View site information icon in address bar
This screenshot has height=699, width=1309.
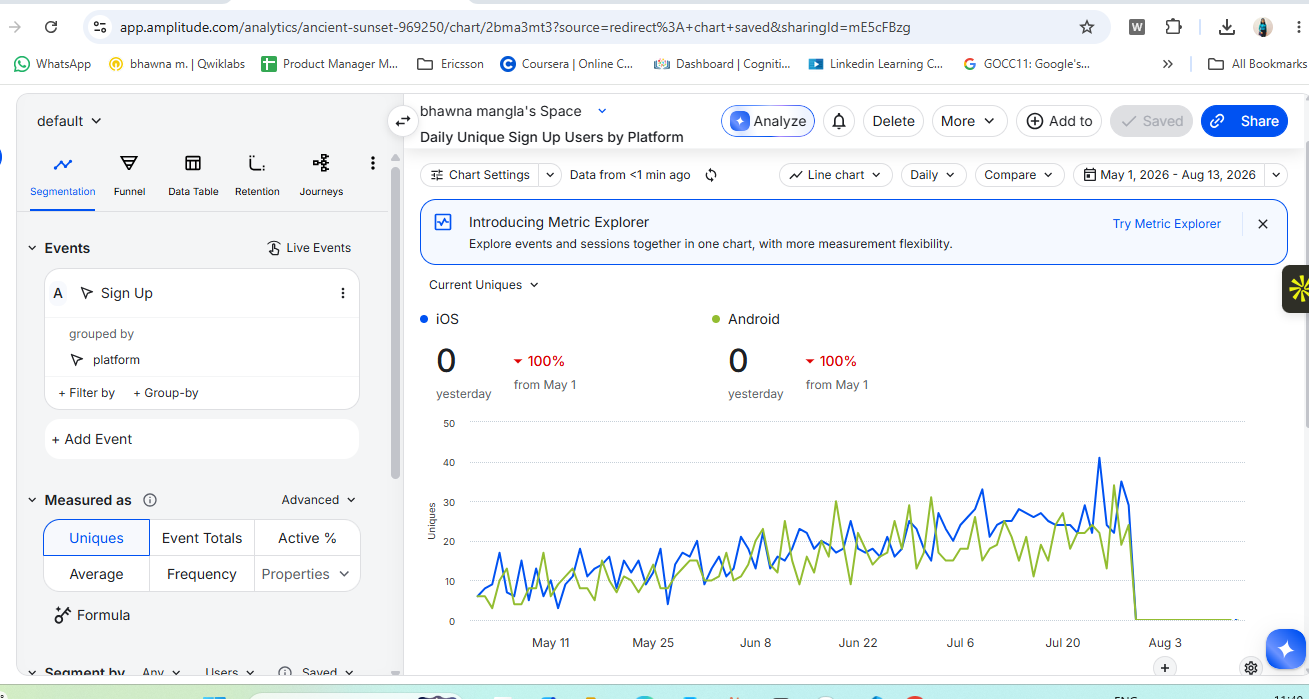99,27
